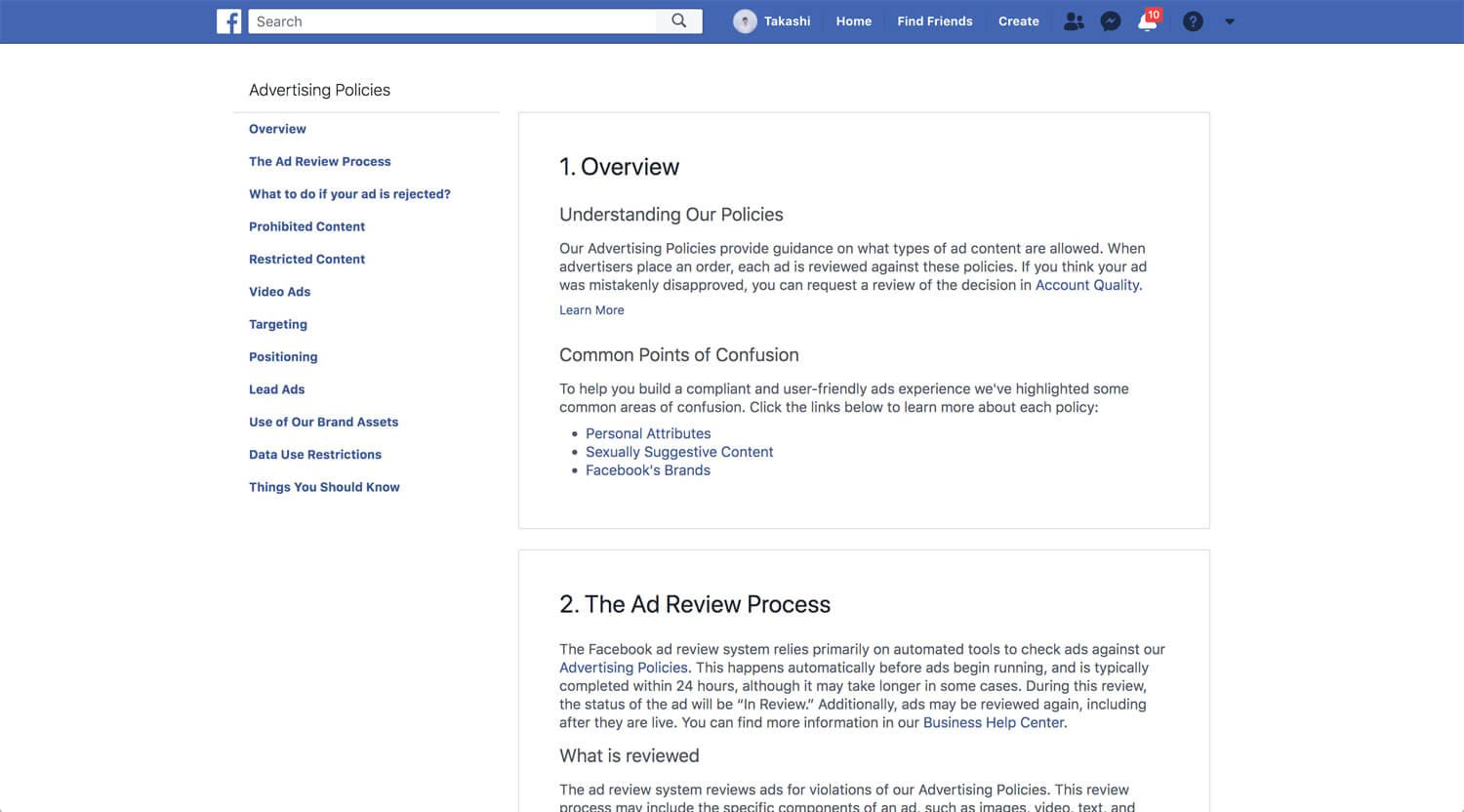
Task: Click 'What is reviewed' subheading
Action: pos(630,755)
